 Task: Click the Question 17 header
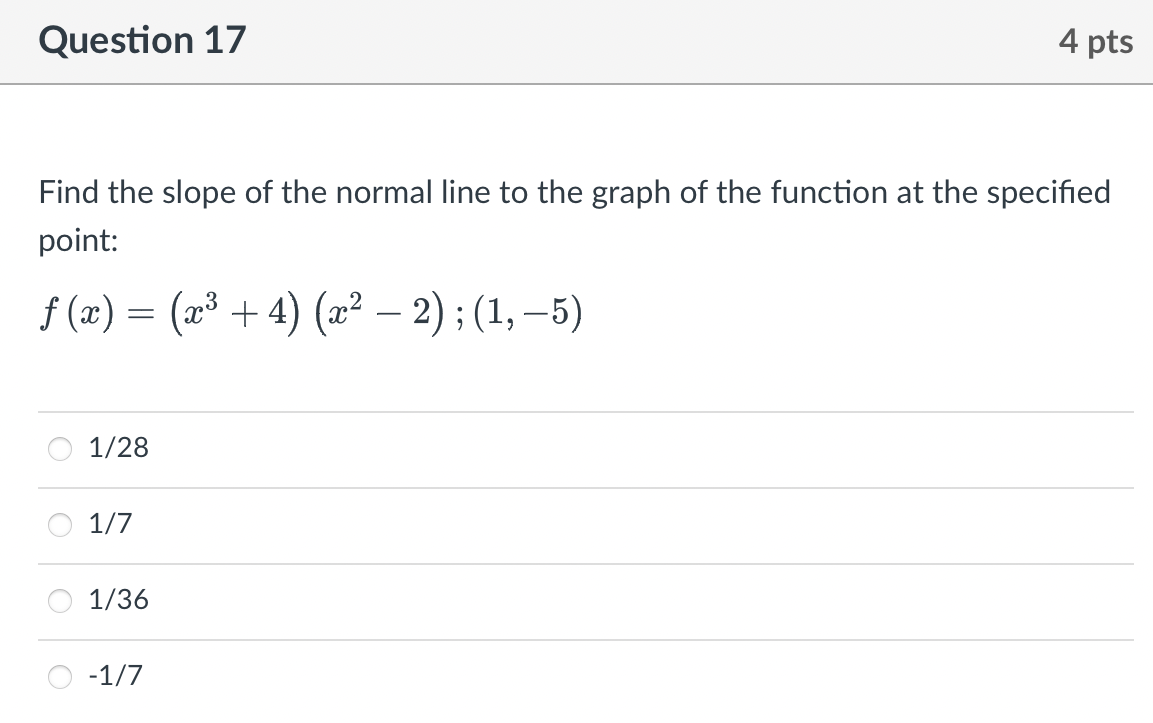coord(141,40)
